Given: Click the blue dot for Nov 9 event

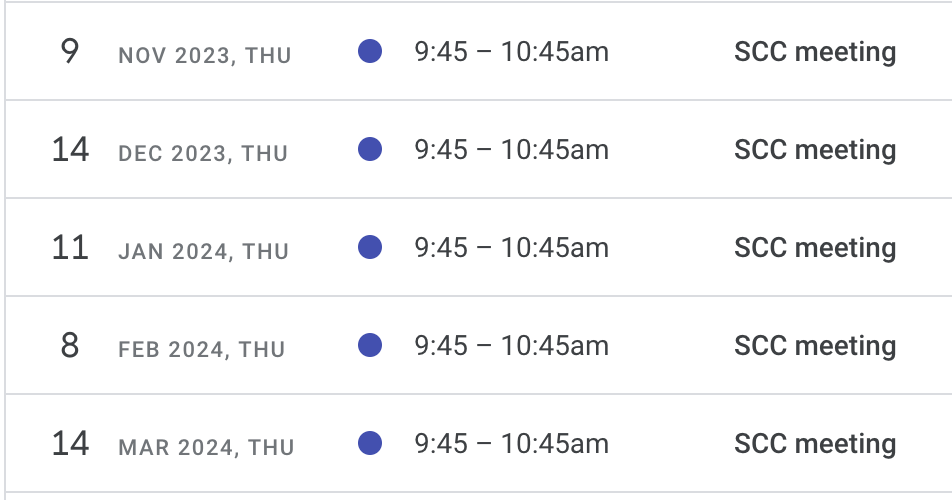Looking at the screenshot, I should (x=370, y=51).
